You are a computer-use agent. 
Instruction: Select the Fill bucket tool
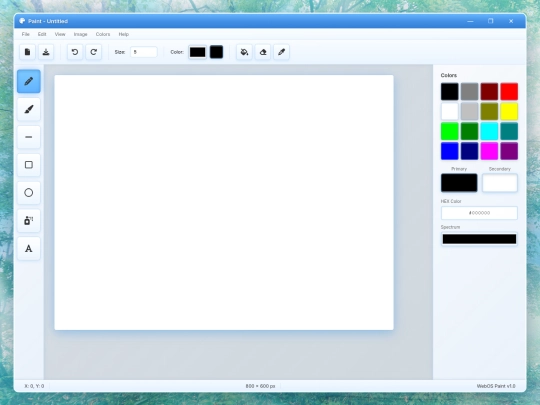[244, 52]
